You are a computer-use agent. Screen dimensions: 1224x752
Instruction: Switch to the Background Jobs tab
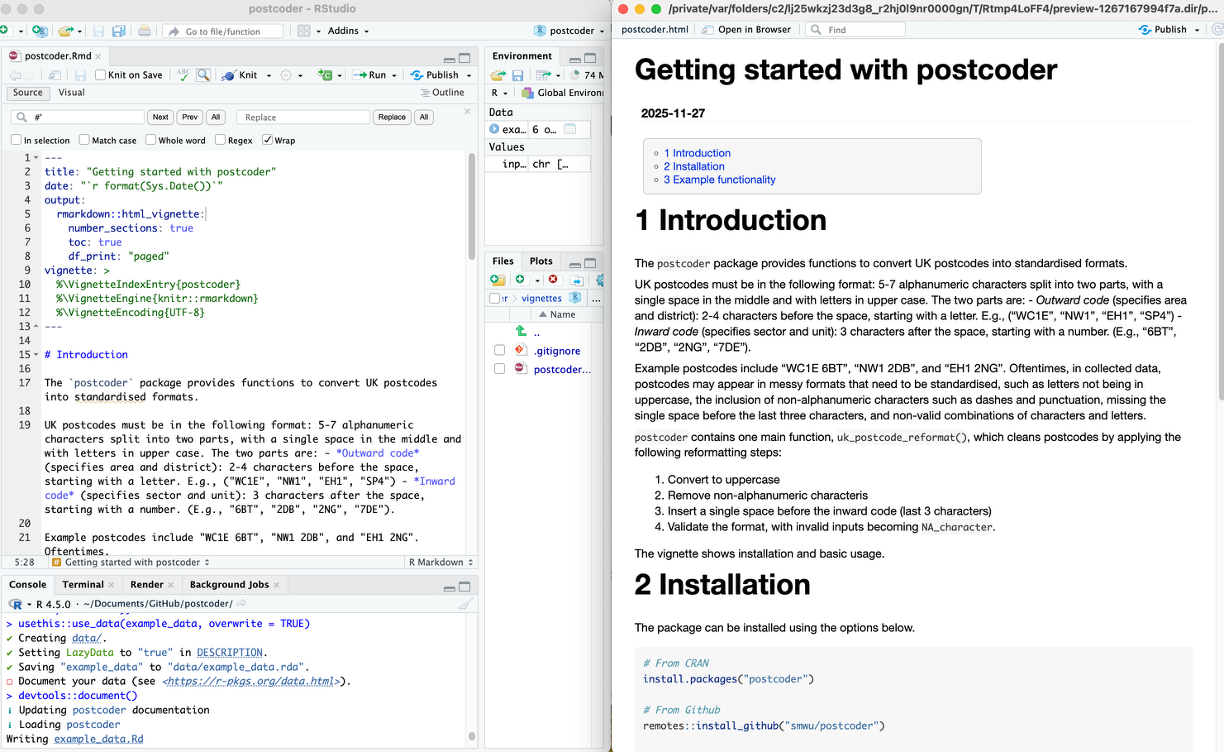[229, 584]
